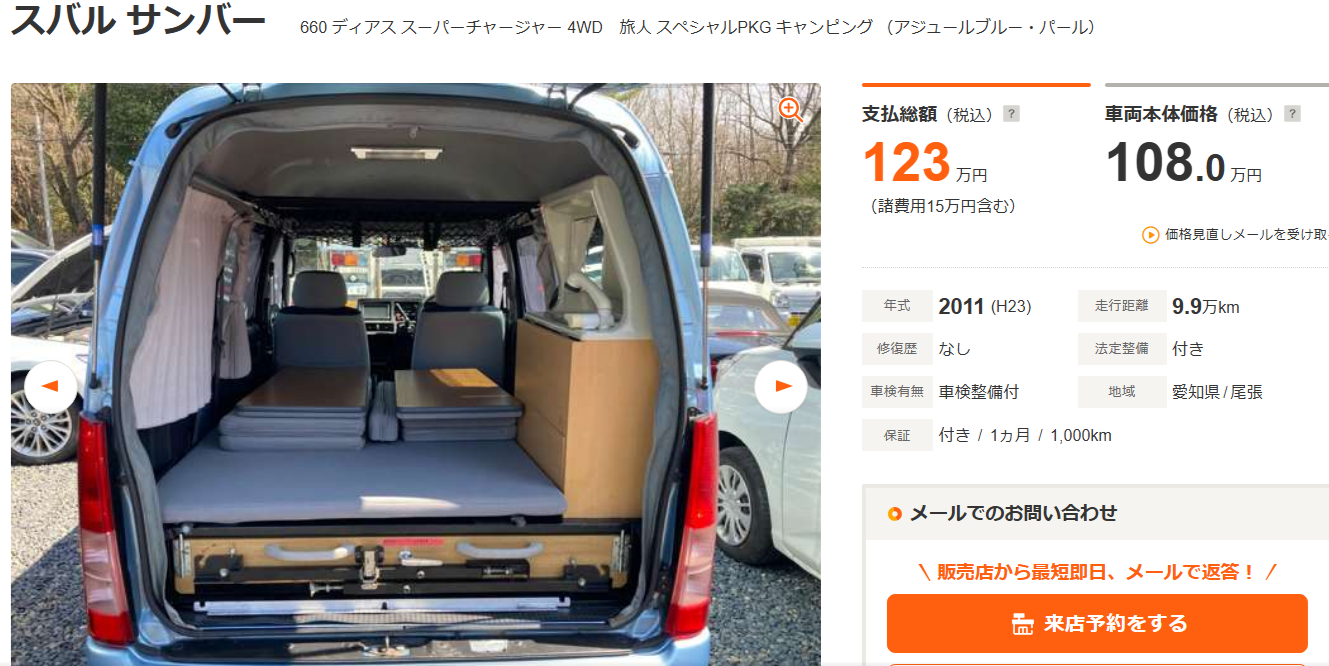
Task: Open help icon beside 支払総額
Action: coord(1011,115)
